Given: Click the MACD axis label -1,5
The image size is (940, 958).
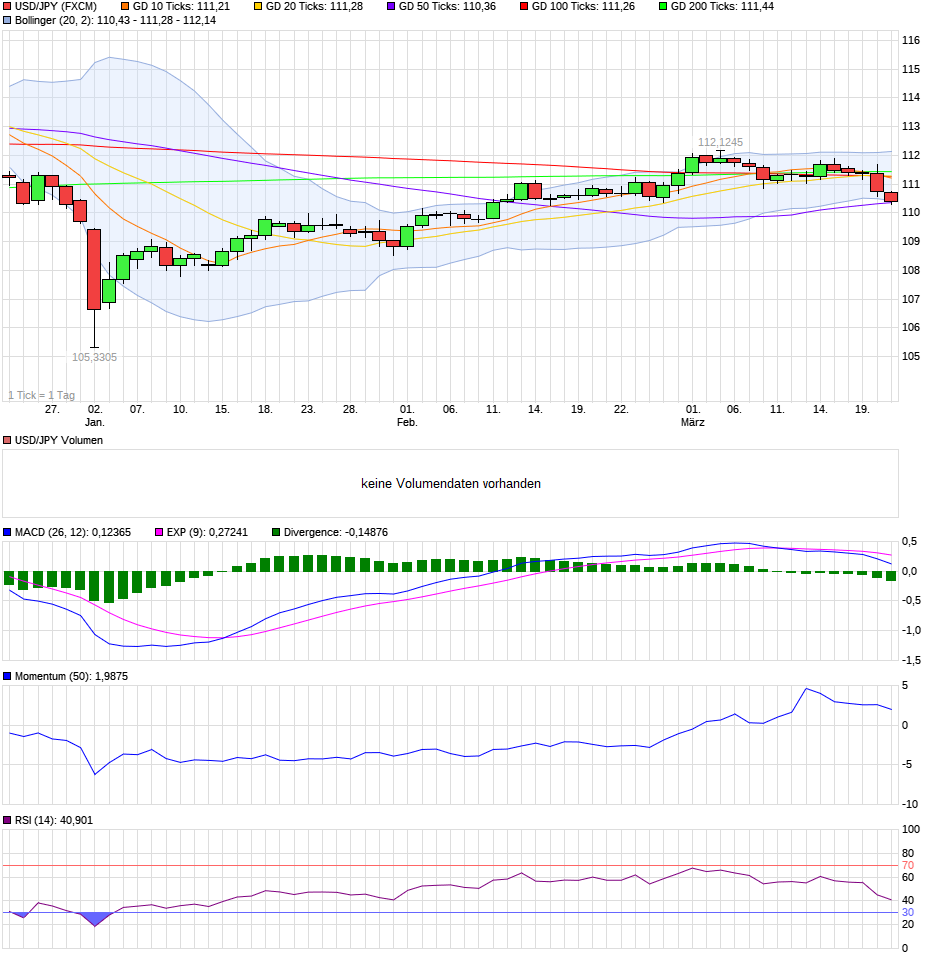Looking at the screenshot, I should [x=911, y=660].
